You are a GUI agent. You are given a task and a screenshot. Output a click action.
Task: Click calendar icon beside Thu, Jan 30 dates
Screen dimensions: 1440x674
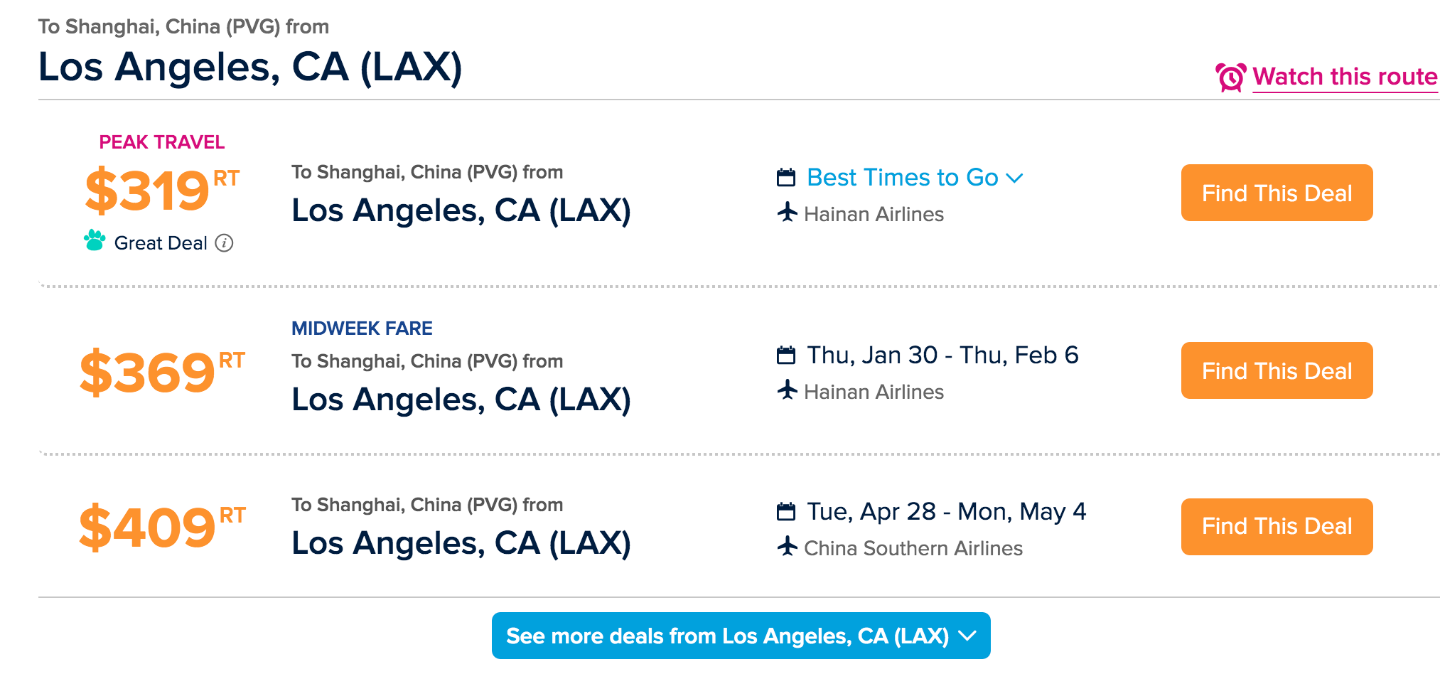tap(787, 356)
